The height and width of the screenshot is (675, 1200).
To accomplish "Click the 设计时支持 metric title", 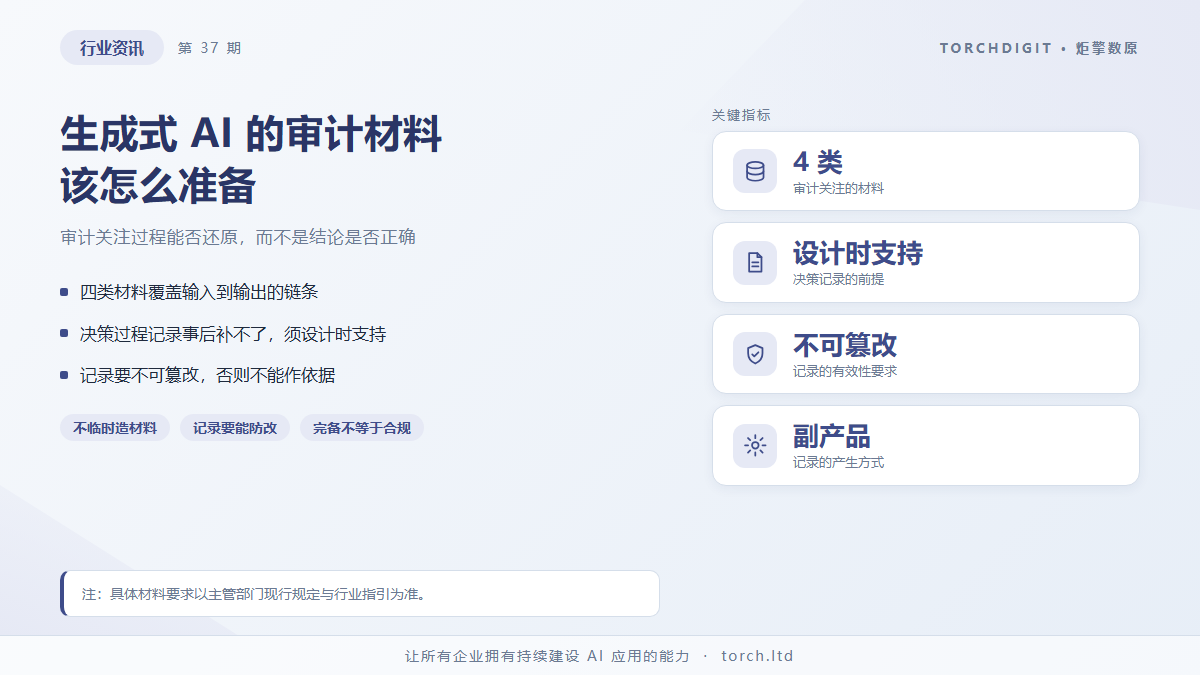I will click(858, 254).
